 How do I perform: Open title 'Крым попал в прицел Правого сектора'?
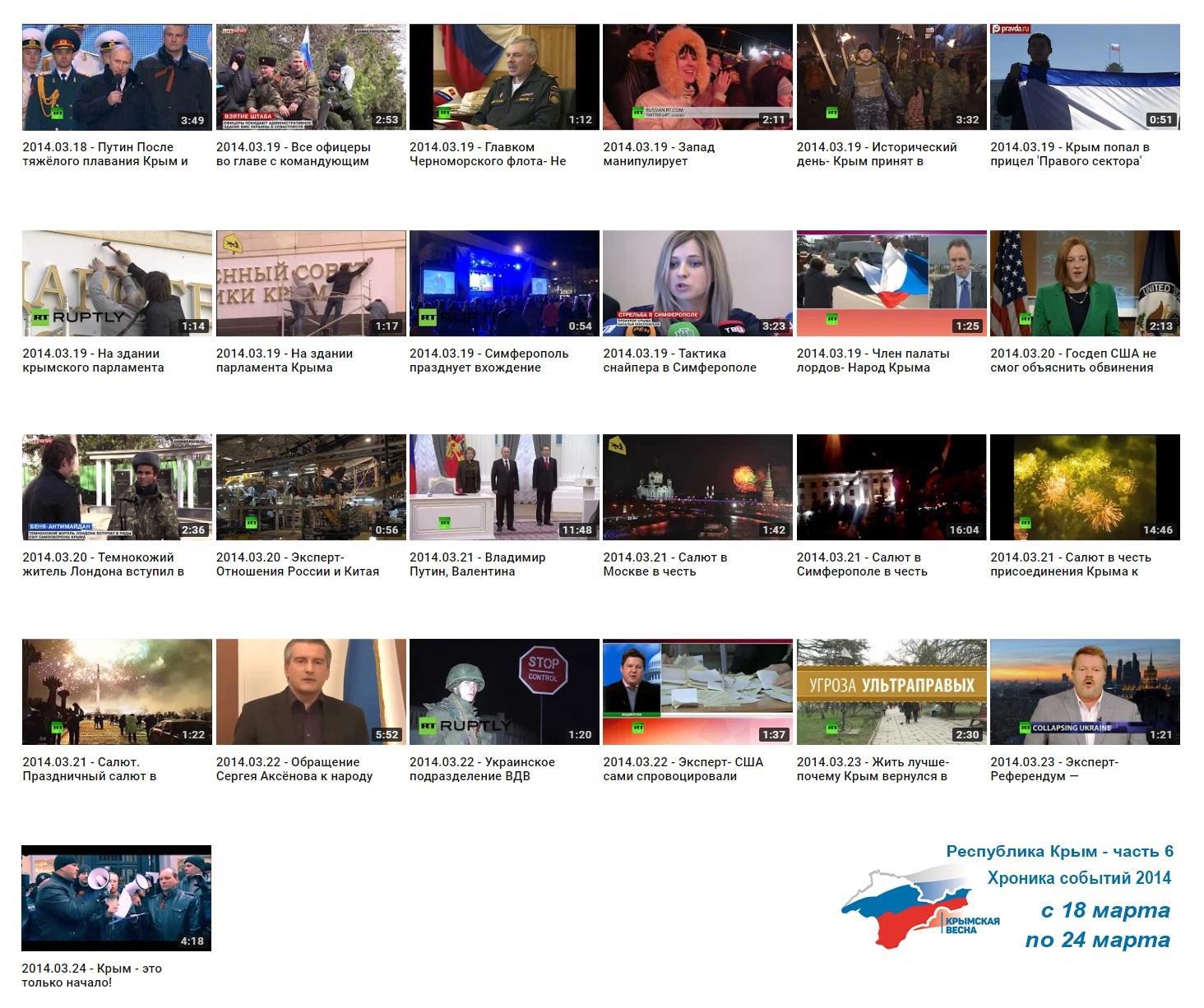pos(1070,155)
